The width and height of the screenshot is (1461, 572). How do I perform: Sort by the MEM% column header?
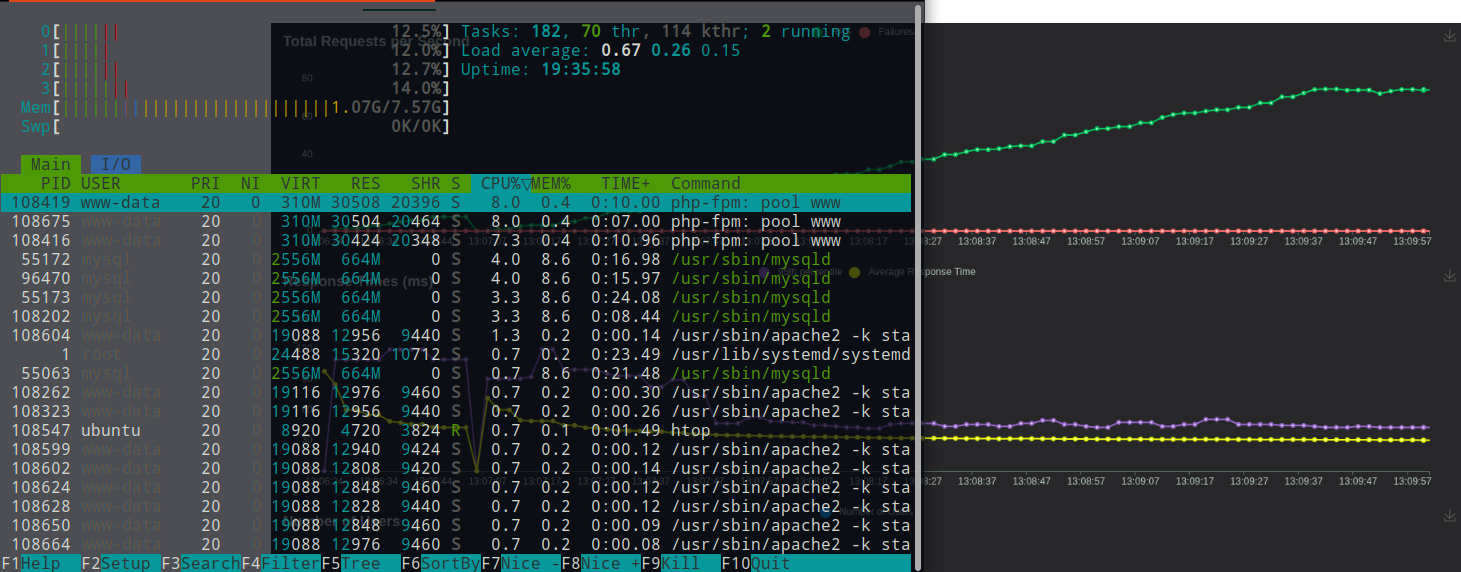(551, 184)
